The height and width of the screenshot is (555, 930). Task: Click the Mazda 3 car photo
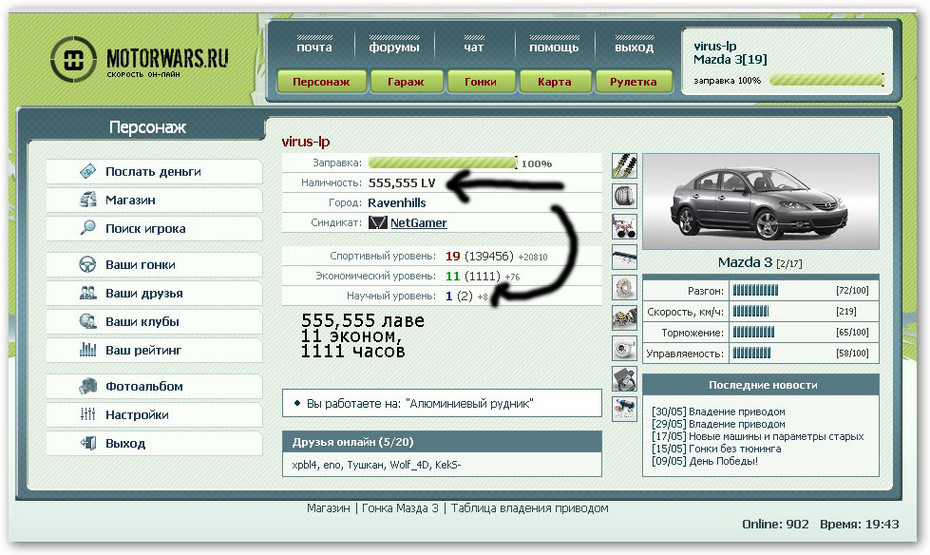click(x=760, y=202)
